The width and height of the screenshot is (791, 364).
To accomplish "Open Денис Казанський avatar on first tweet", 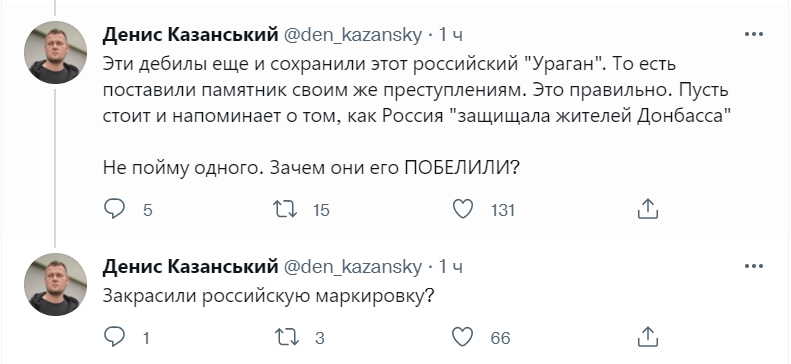I will (x=55, y=52).
